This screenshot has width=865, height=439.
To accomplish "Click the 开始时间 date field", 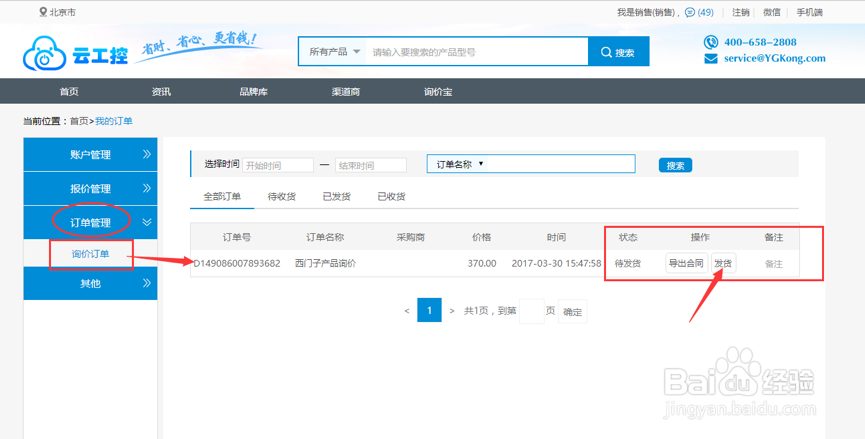I will coord(278,165).
